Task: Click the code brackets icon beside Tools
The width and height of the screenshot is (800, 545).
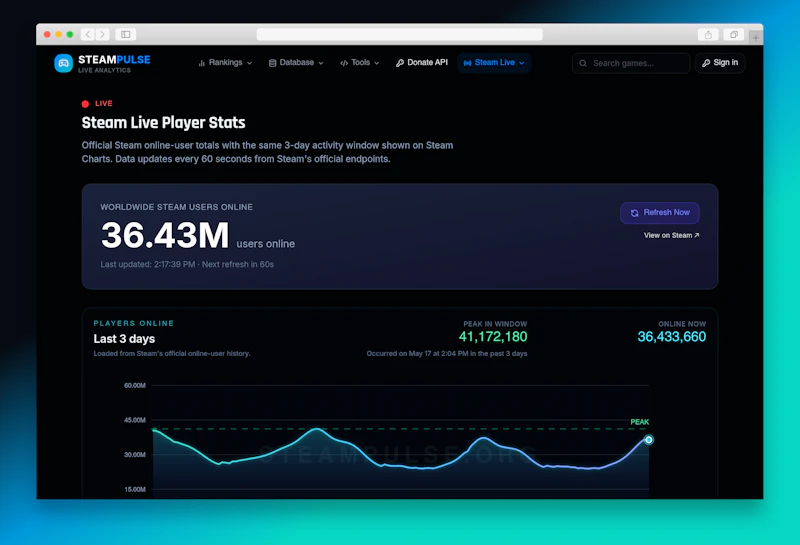Action: click(x=344, y=63)
